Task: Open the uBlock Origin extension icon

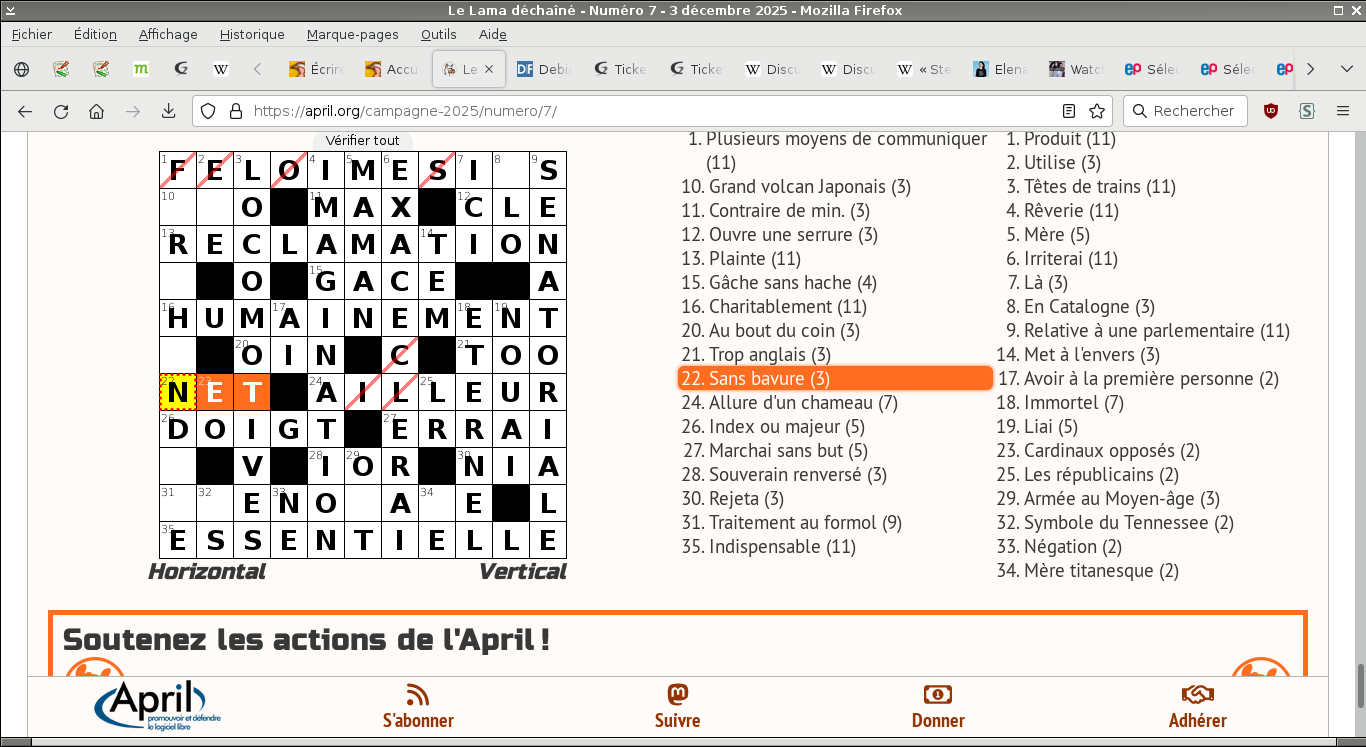Action: (1271, 111)
